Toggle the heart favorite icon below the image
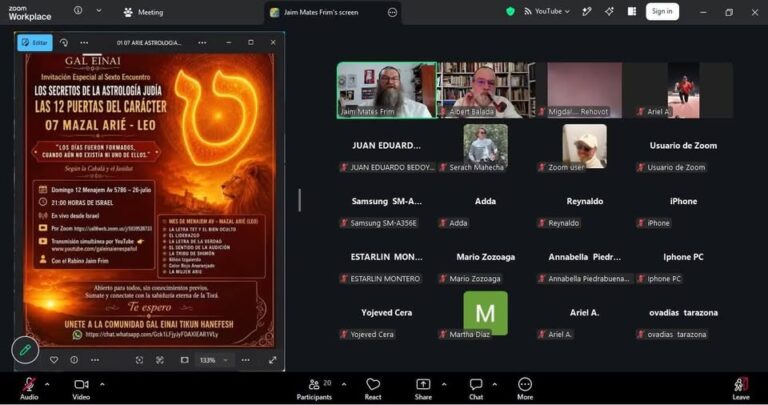Viewport: 768px width, 405px height. click(x=54, y=360)
